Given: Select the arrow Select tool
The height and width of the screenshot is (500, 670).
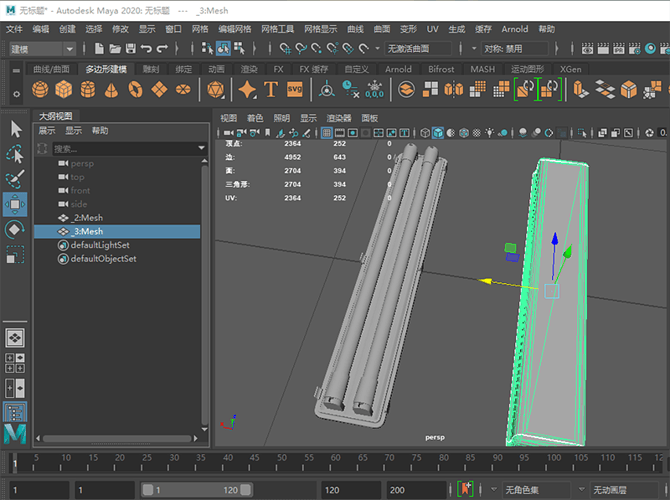Looking at the screenshot, I should point(15,129).
